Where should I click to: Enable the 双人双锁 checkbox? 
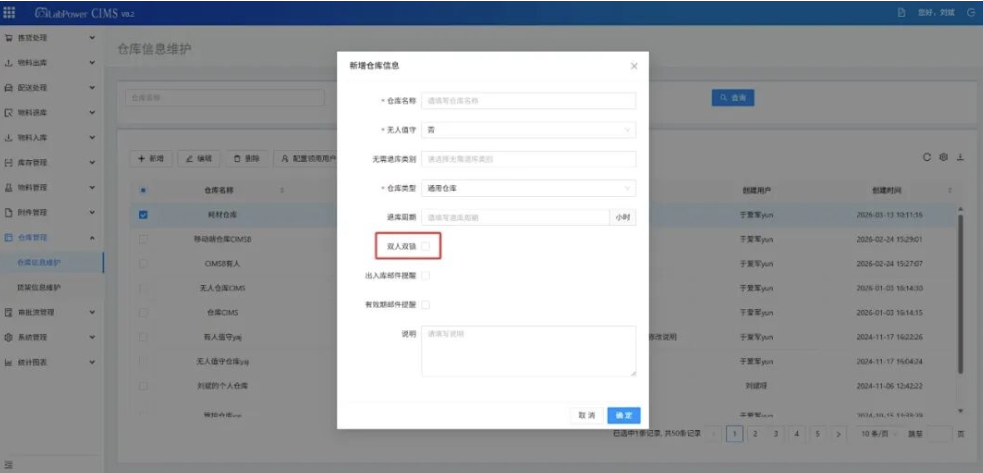(x=426, y=247)
